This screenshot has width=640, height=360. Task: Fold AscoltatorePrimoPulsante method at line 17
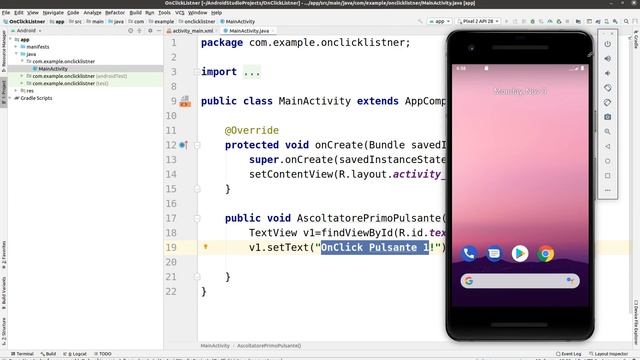[x=197, y=218]
